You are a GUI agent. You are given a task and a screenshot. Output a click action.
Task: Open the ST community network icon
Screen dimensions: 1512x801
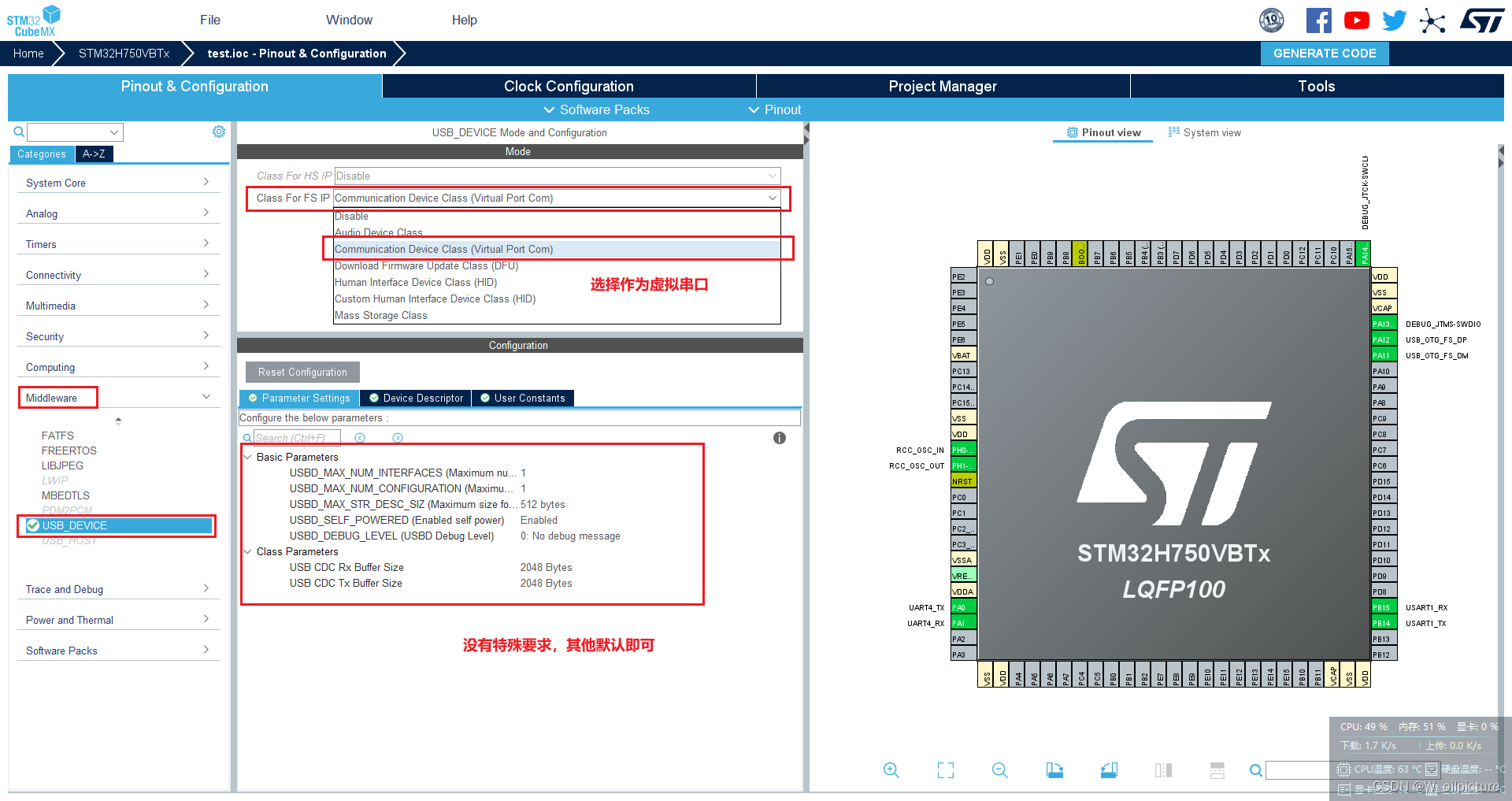[x=1432, y=20]
